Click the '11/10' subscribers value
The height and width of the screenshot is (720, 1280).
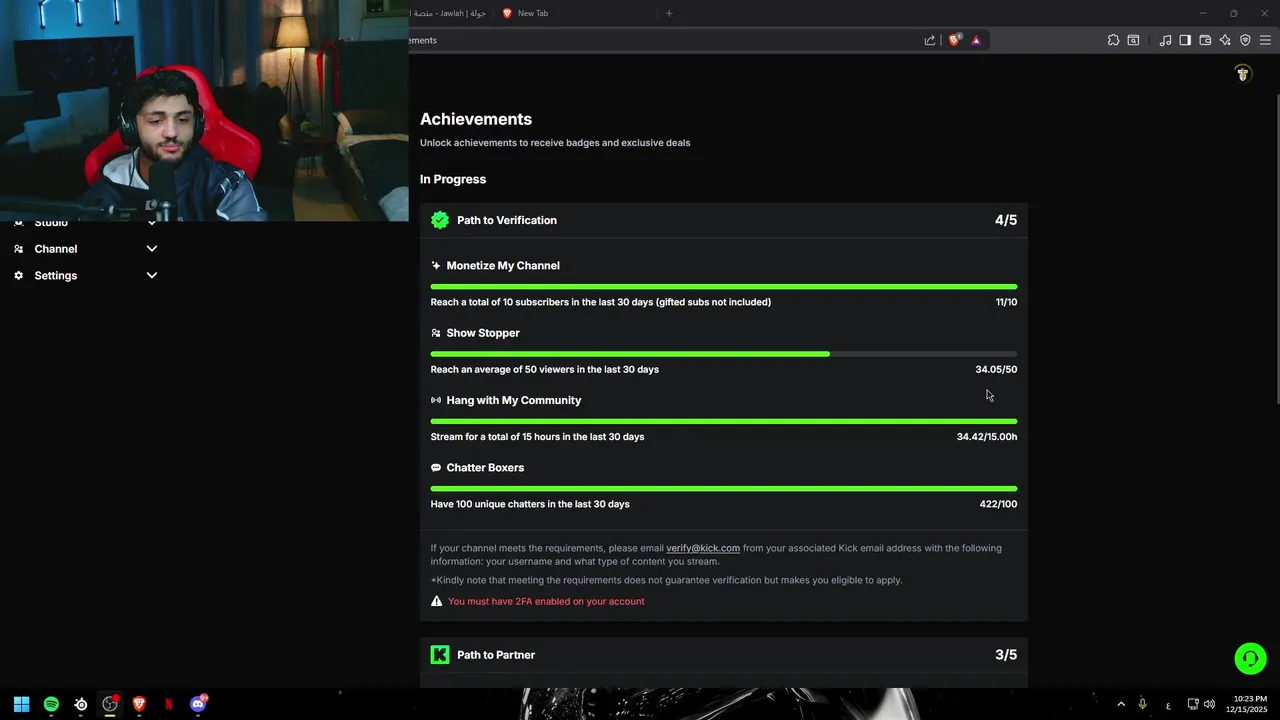1006,302
